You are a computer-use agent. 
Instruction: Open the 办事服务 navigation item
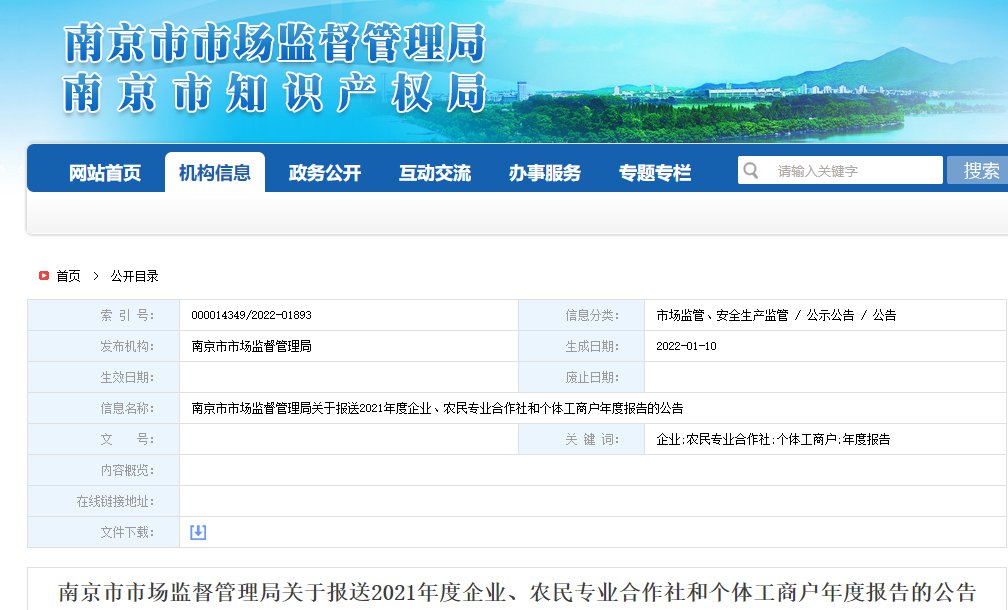click(x=545, y=173)
